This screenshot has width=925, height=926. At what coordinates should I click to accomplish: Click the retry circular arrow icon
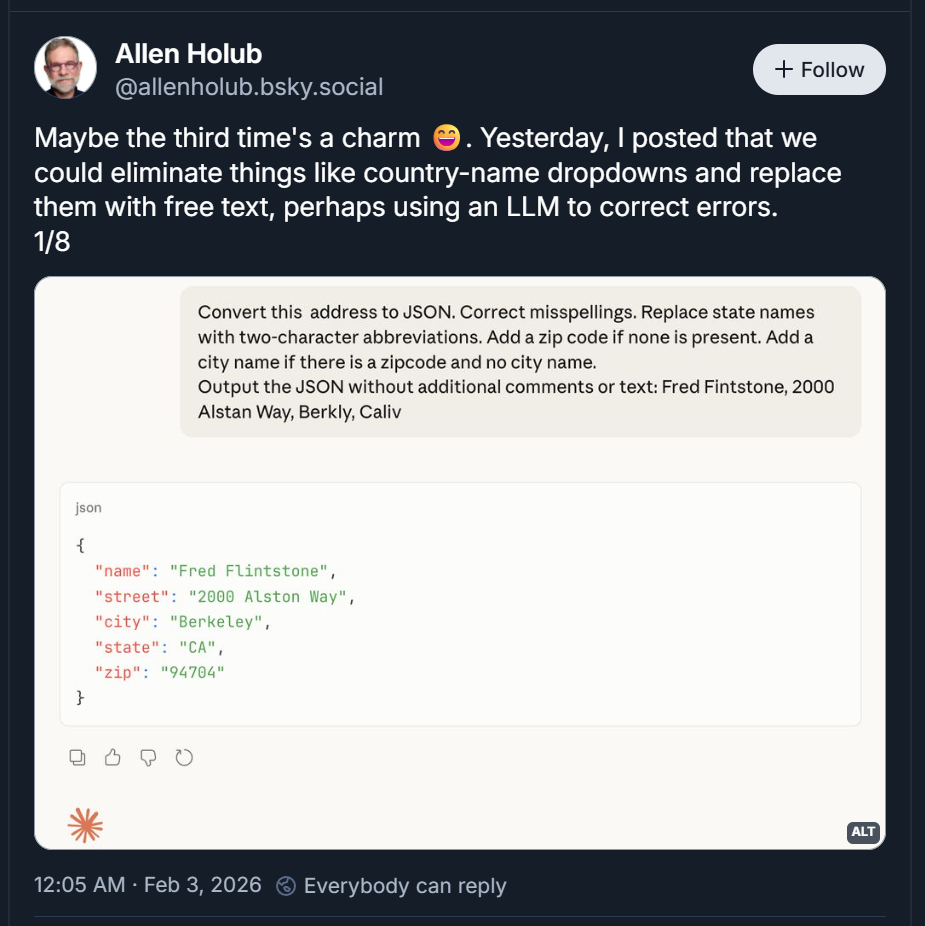click(x=184, y=758)
